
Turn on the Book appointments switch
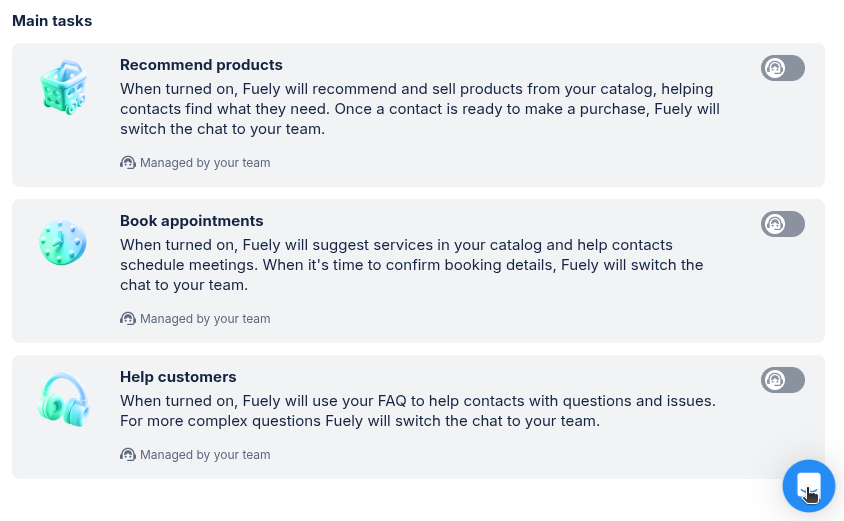point(782,224)
